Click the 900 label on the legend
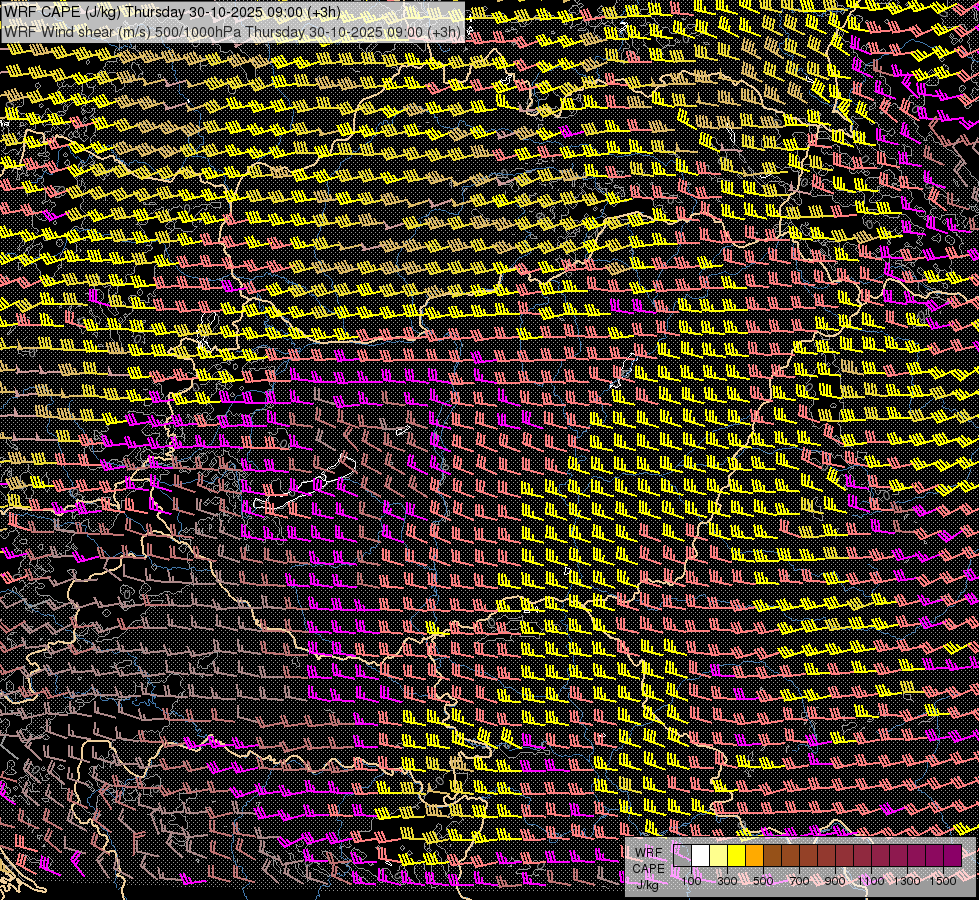 835,881
